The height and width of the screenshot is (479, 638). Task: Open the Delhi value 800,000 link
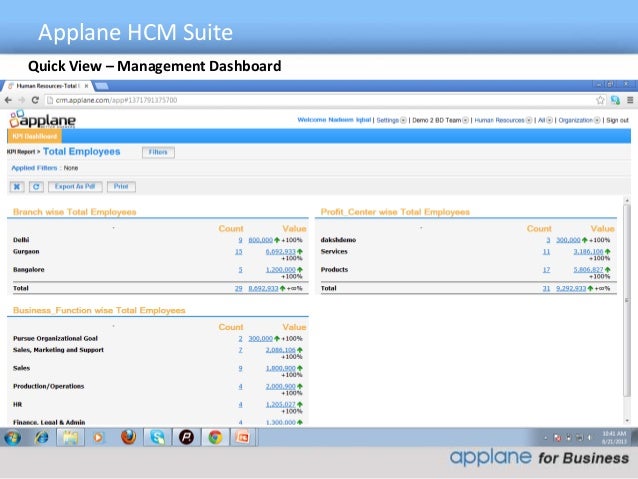coord(260,240)
